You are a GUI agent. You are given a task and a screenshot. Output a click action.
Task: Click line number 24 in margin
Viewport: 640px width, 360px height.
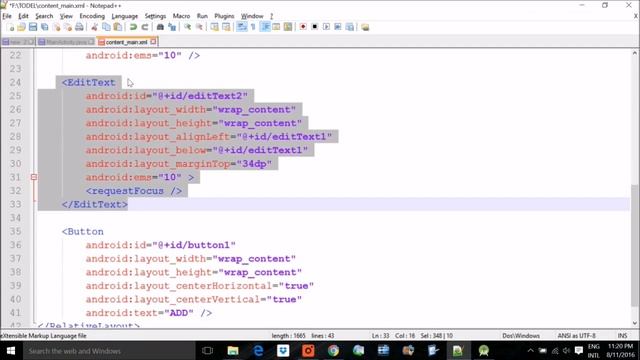click(x=15, y=82)
